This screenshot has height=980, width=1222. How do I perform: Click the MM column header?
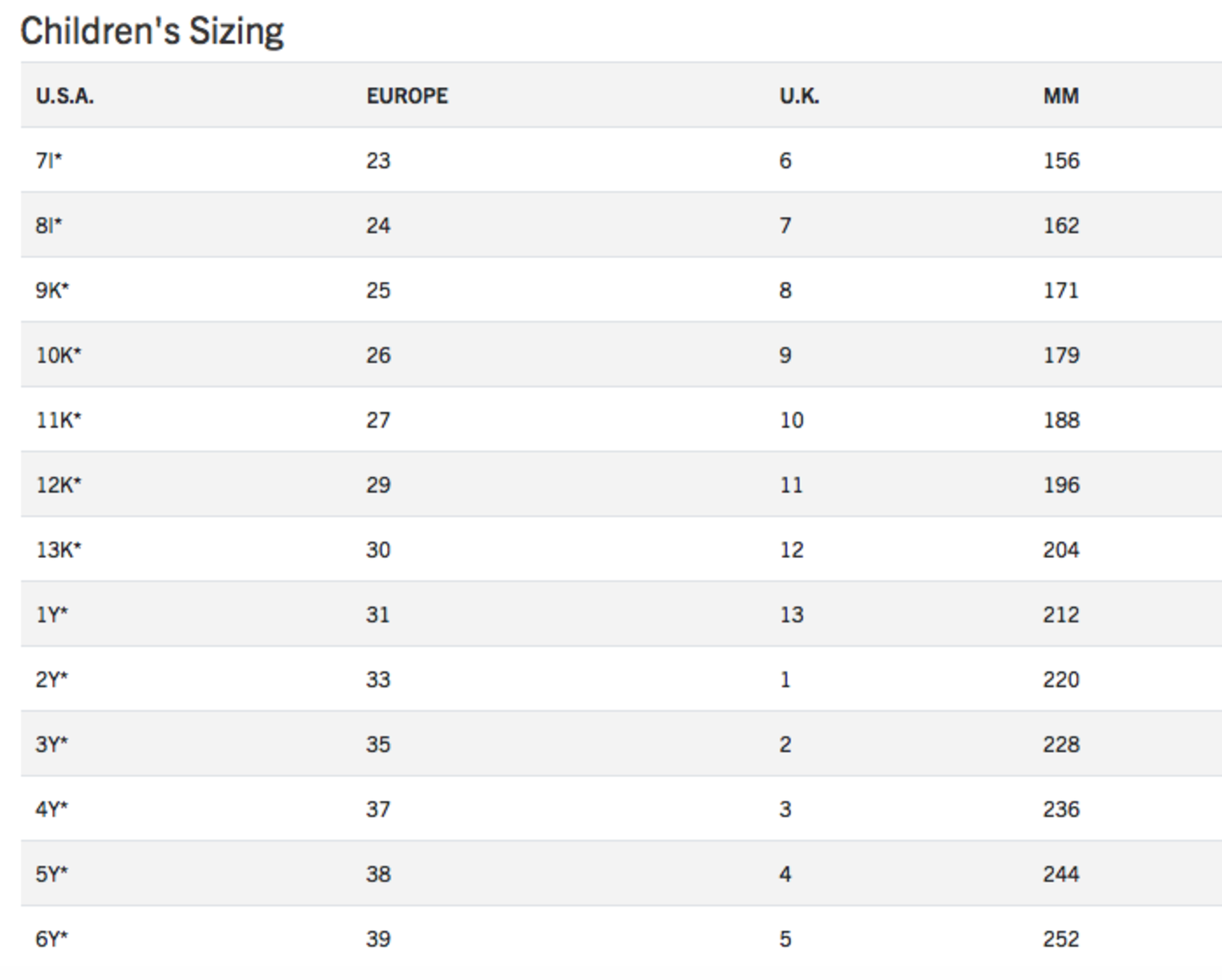click(x=1061, y=96)
